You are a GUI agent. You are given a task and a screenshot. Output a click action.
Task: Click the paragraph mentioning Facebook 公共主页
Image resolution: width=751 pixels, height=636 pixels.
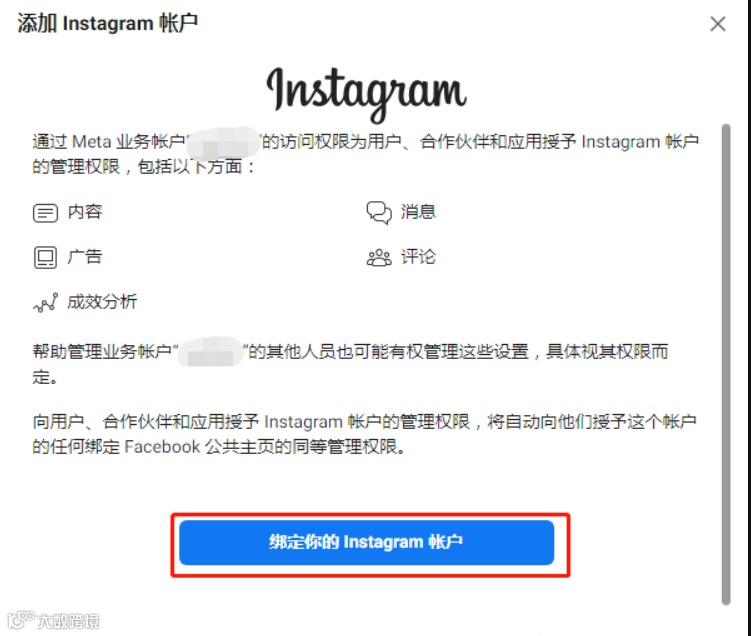click(x=364, y=434)
